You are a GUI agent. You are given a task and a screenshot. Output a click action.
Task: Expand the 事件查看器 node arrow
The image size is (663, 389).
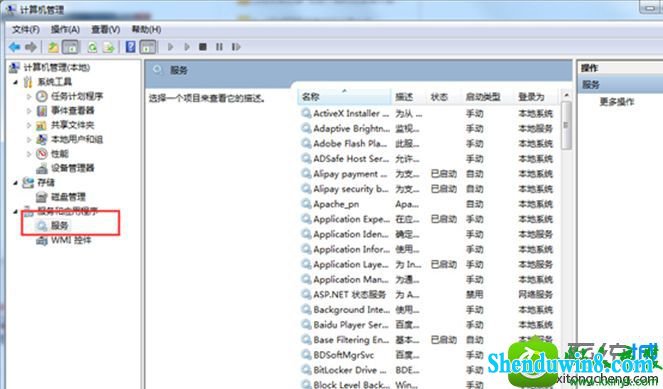point(29,111)
